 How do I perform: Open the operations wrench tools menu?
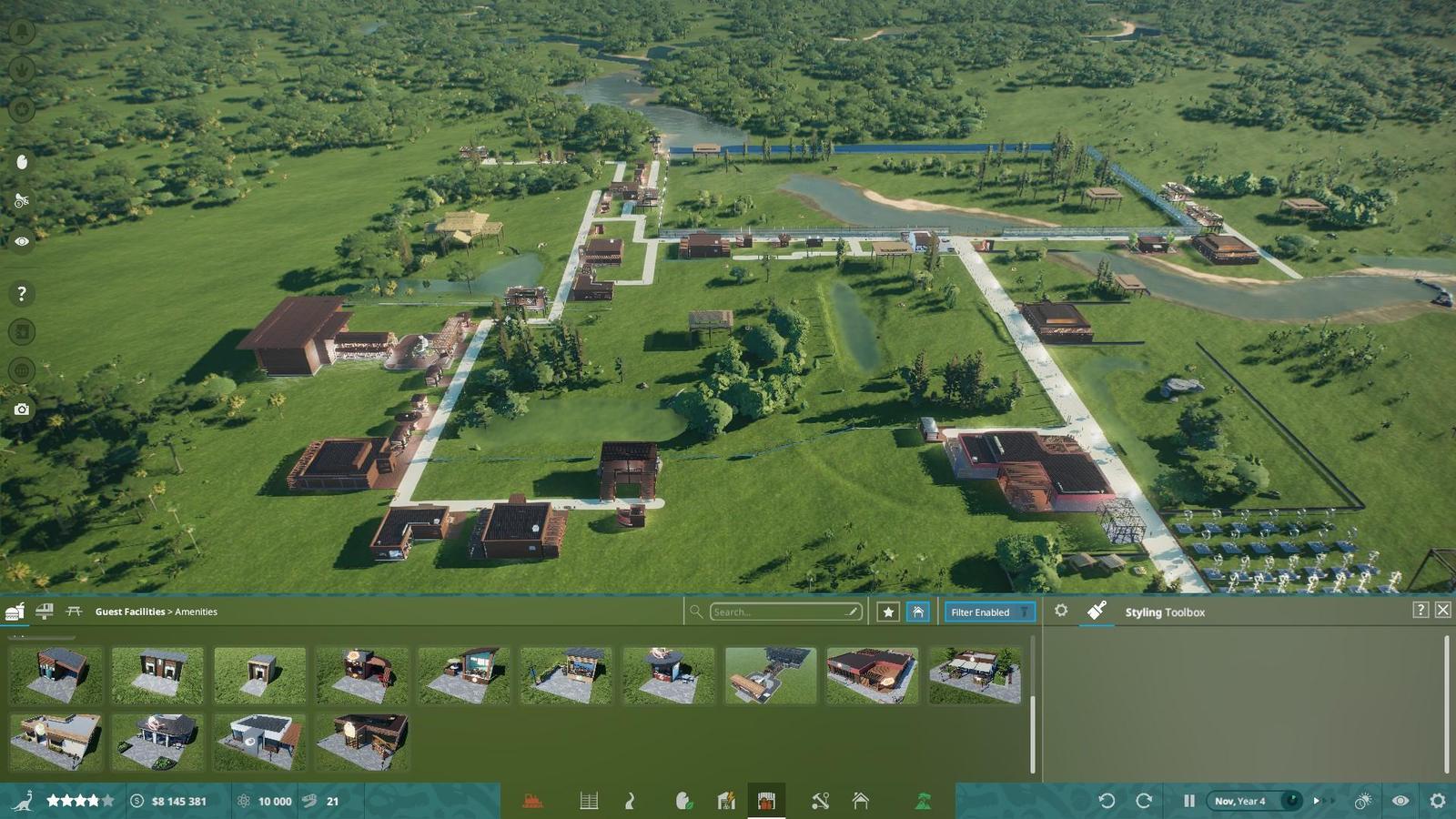[820, 801]
